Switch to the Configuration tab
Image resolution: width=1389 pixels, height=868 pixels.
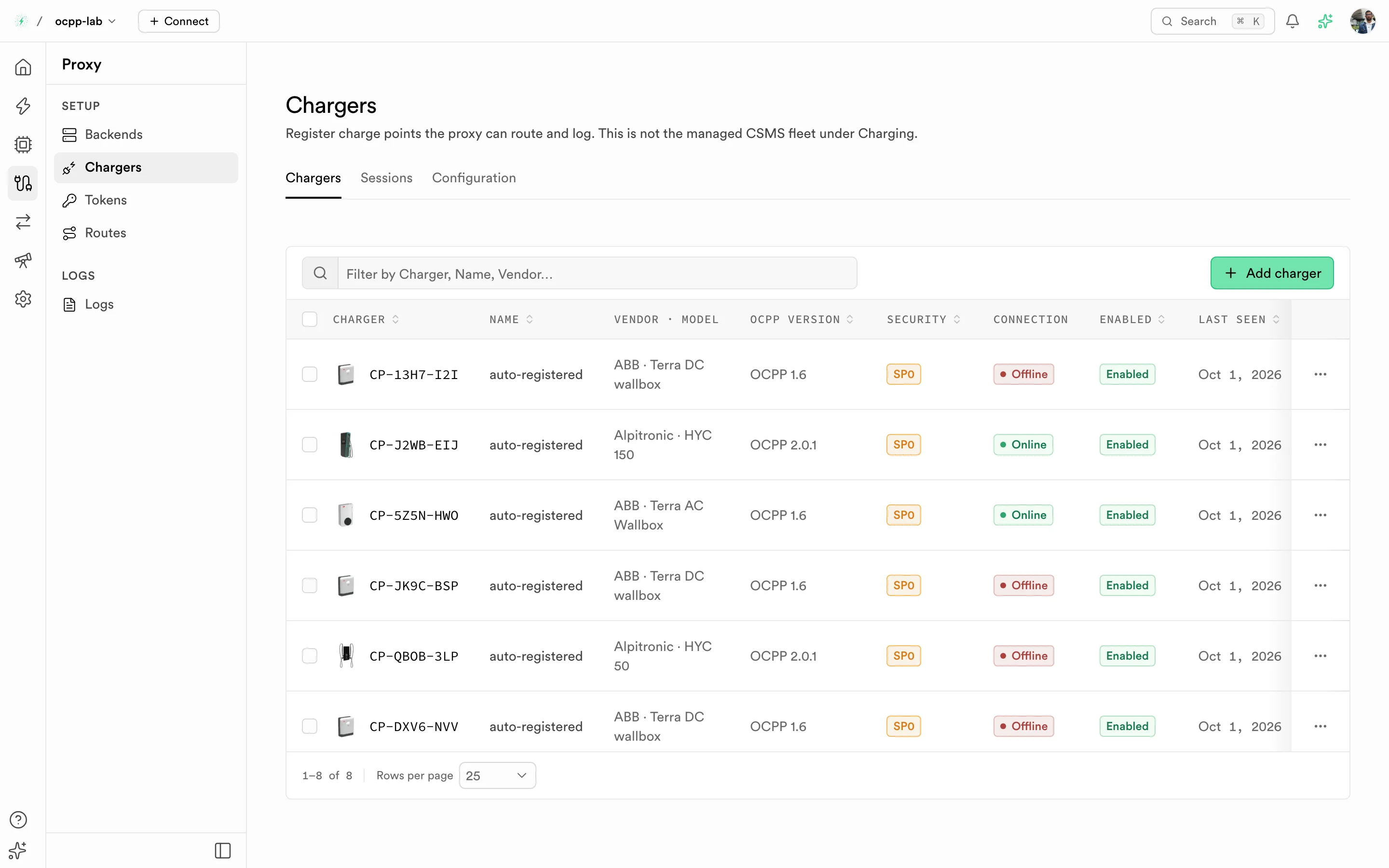pos(474,178)
